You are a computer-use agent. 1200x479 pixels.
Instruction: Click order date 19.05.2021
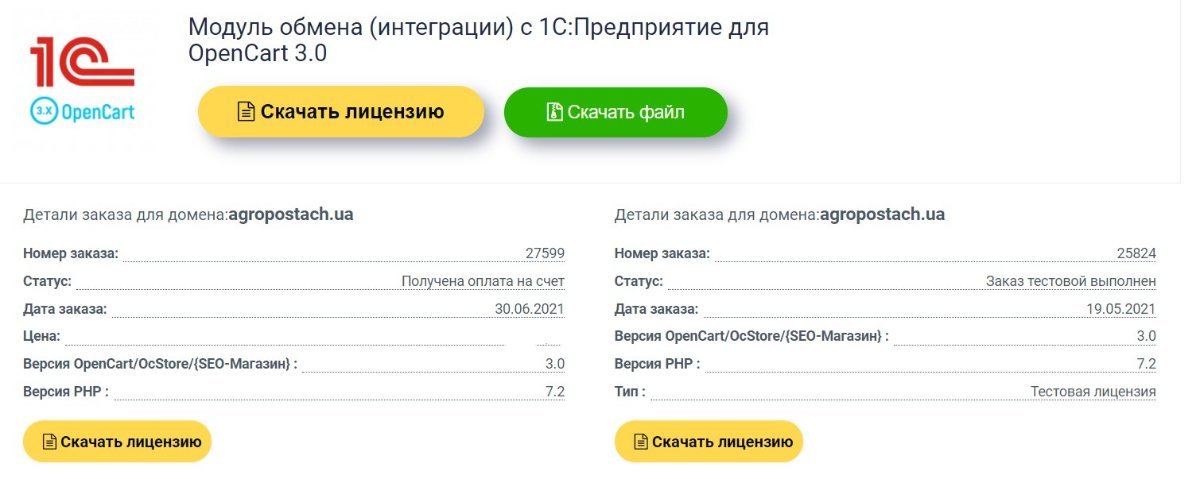1121,308
